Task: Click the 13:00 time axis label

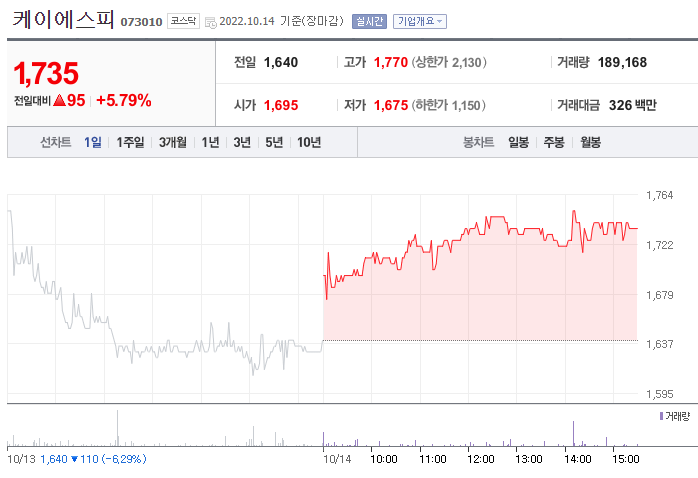Action: 529,459
